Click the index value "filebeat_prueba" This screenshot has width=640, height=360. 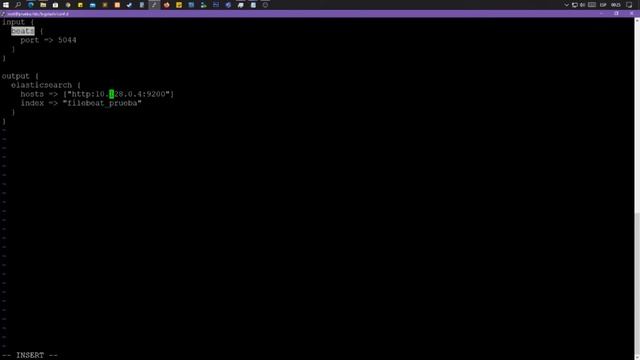(102, 103)
